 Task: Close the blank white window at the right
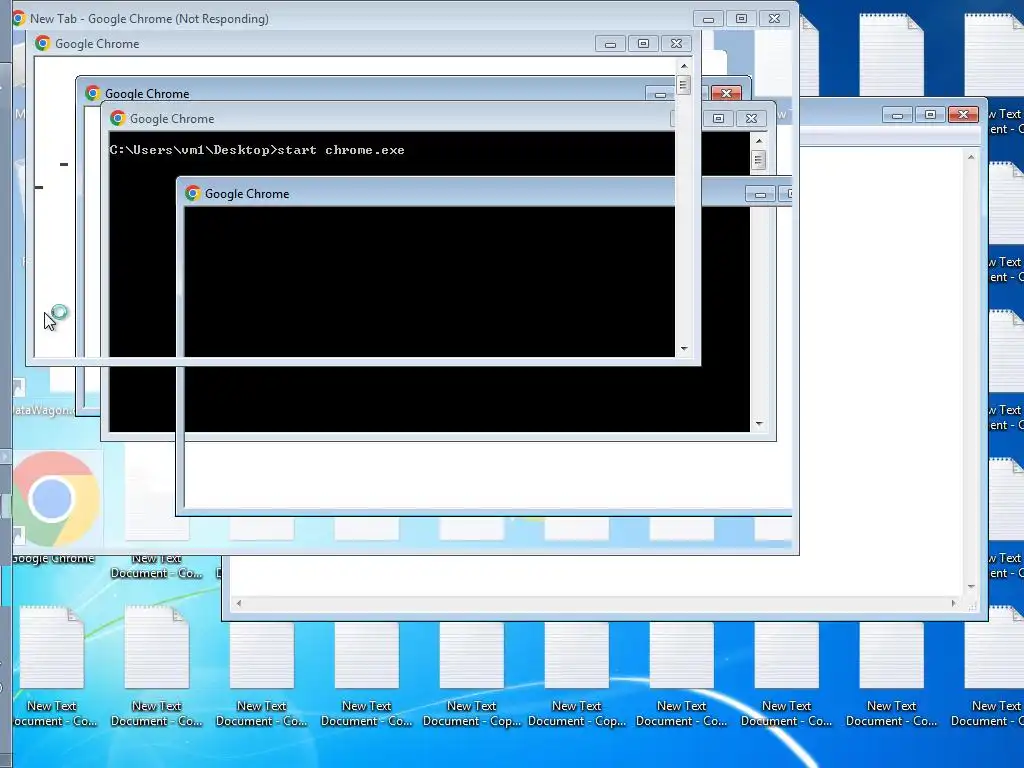click(963, 115)
